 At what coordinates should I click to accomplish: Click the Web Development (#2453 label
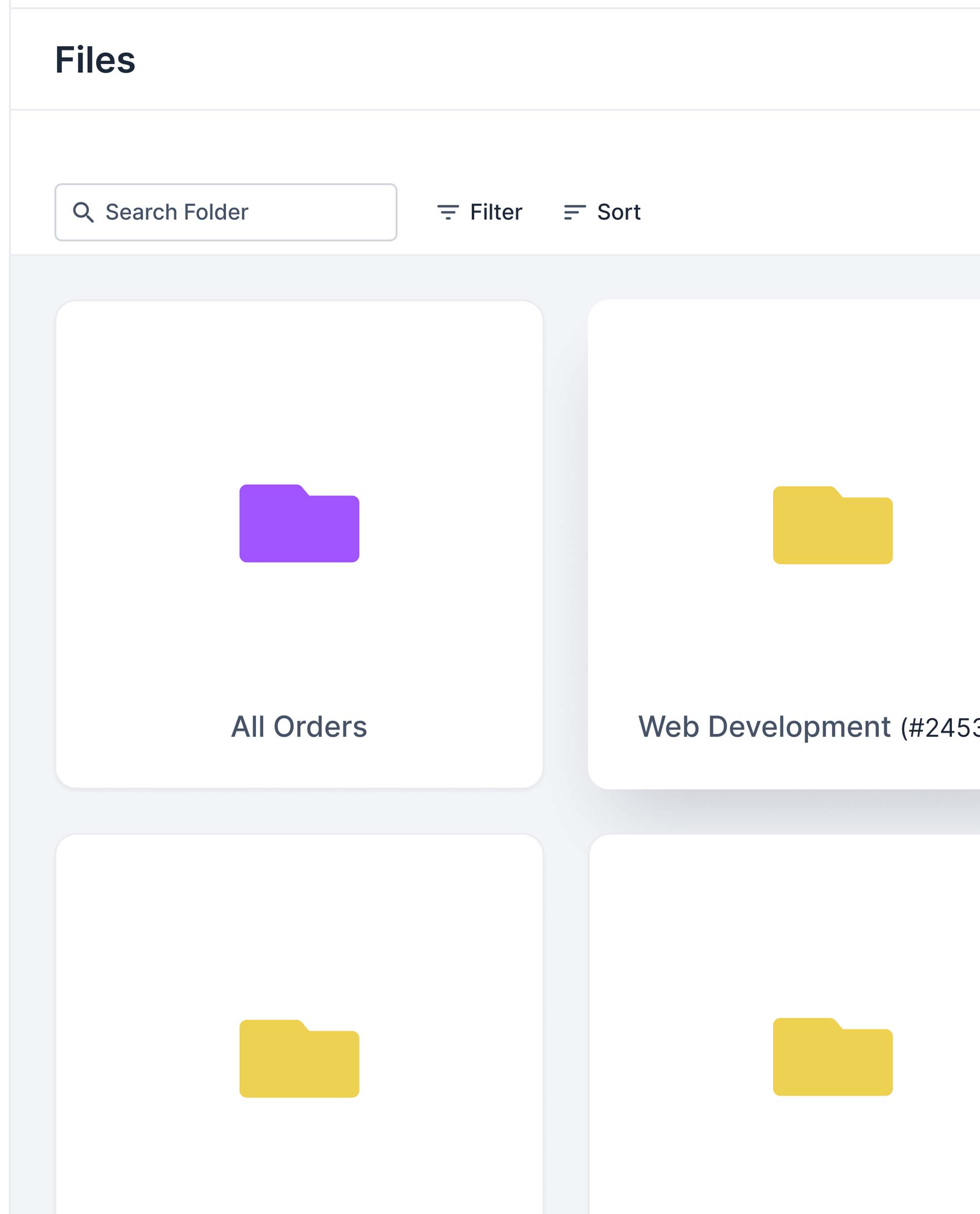click(807, 727)
